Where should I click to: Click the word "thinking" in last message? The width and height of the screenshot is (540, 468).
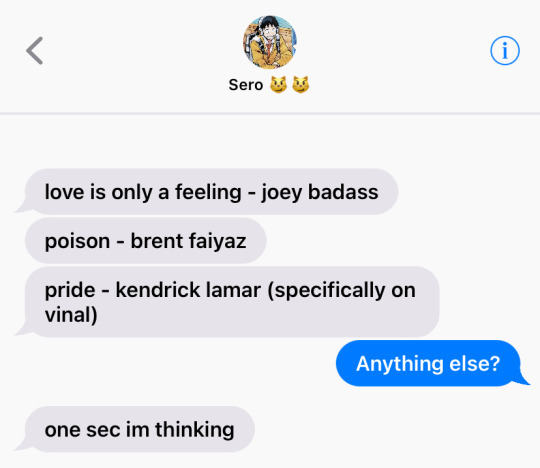click(195, 430)
